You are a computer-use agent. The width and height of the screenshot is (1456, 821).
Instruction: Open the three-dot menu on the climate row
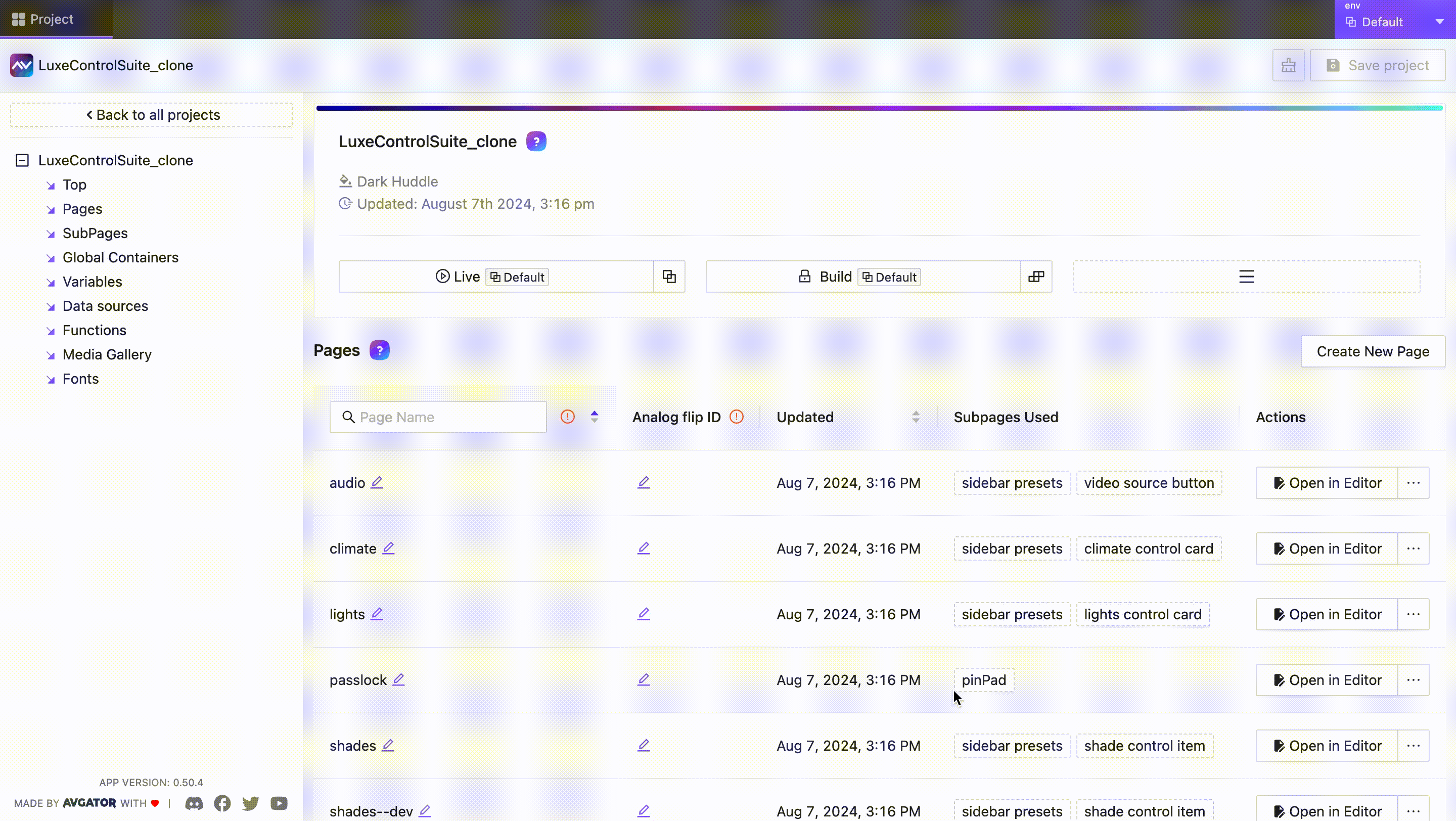(1414, 548)
